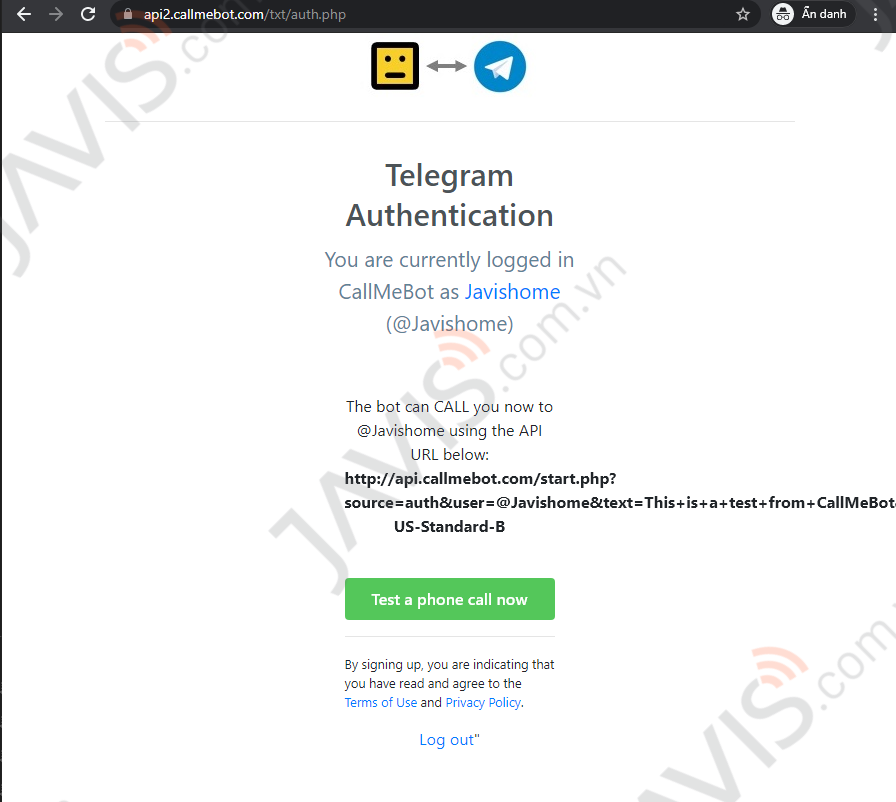Image resolution: width=896 pixels, height=802 pixels.
Task: Click the yellow CallMeBot robot face logo
Action: tap(395, 66)
